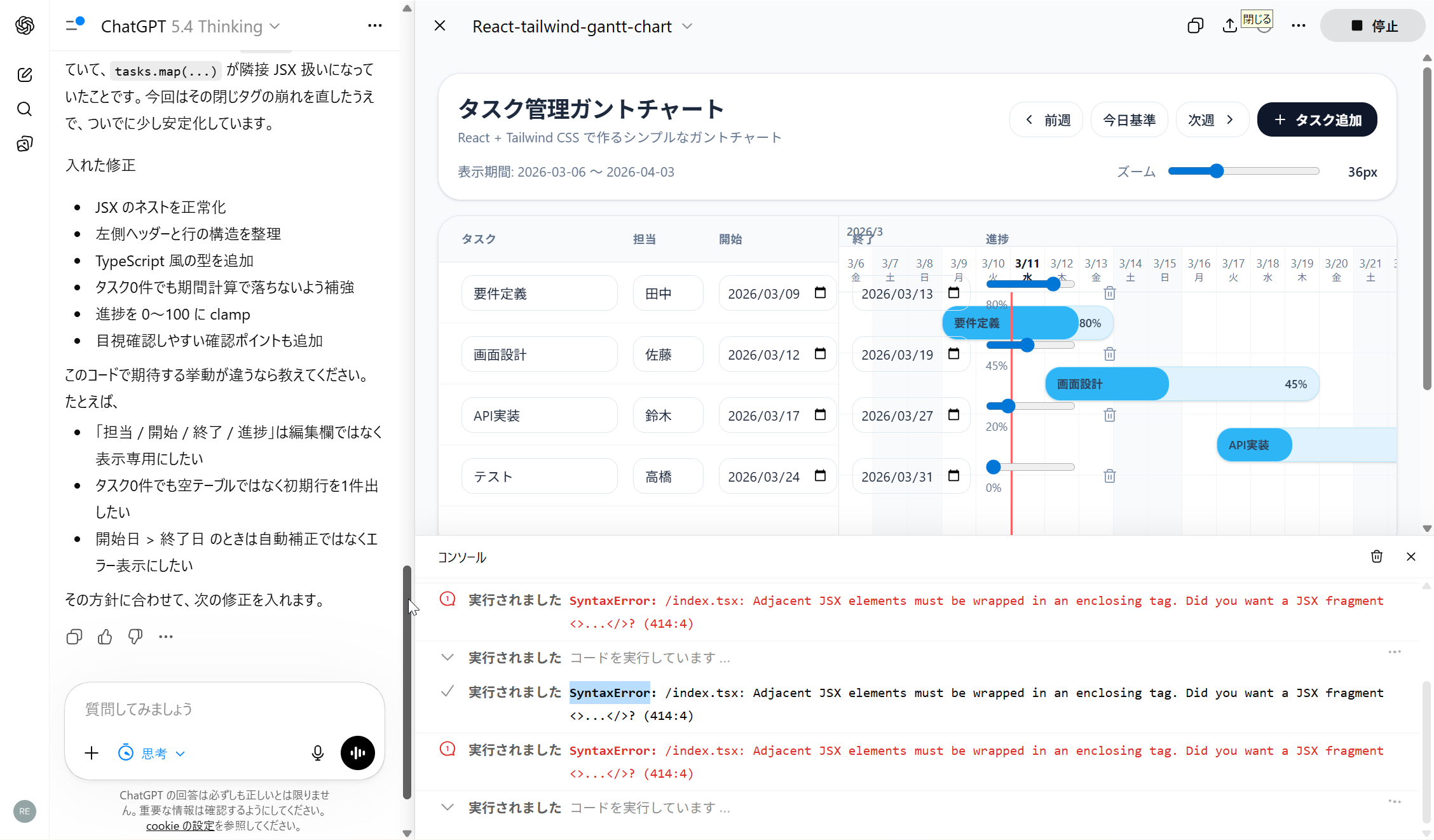The image size is (1434, 840).
Task: Open canvas more options menu
Action: [x=1299, y=26]
